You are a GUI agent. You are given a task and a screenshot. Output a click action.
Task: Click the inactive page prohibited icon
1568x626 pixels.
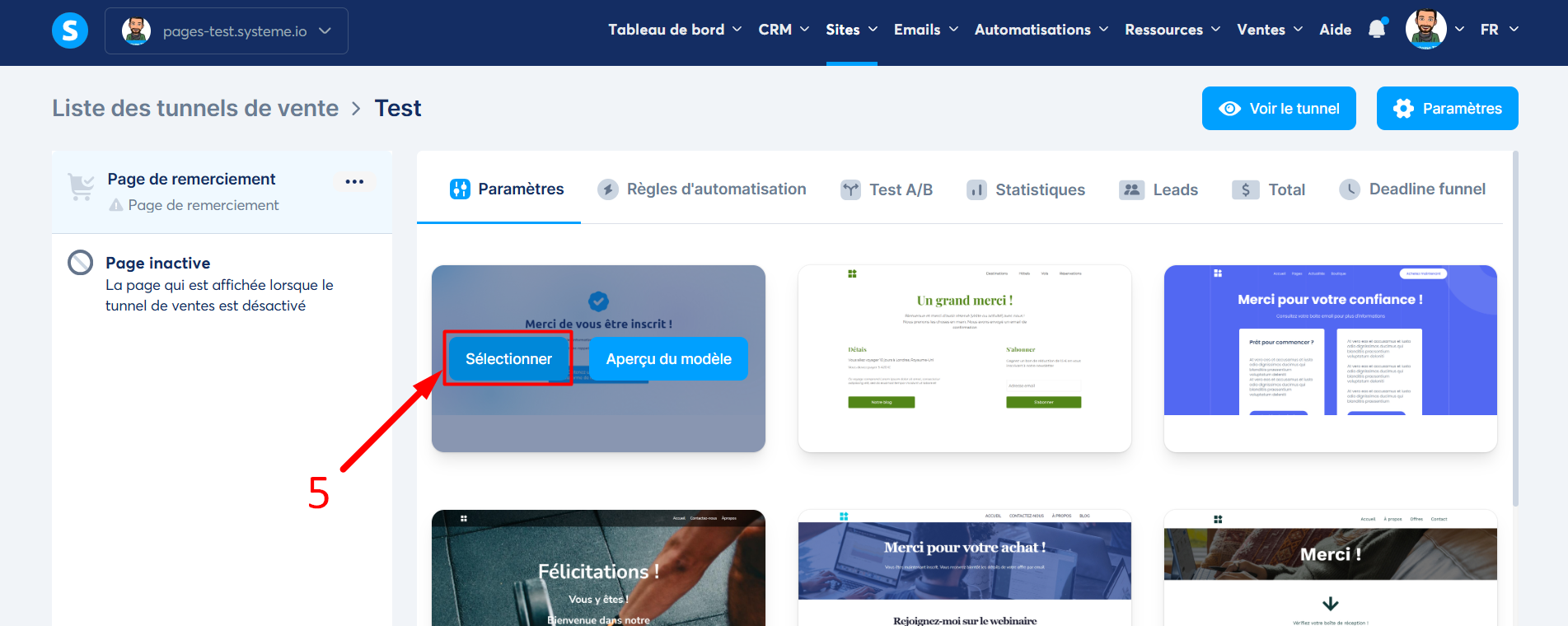(80, 263)
